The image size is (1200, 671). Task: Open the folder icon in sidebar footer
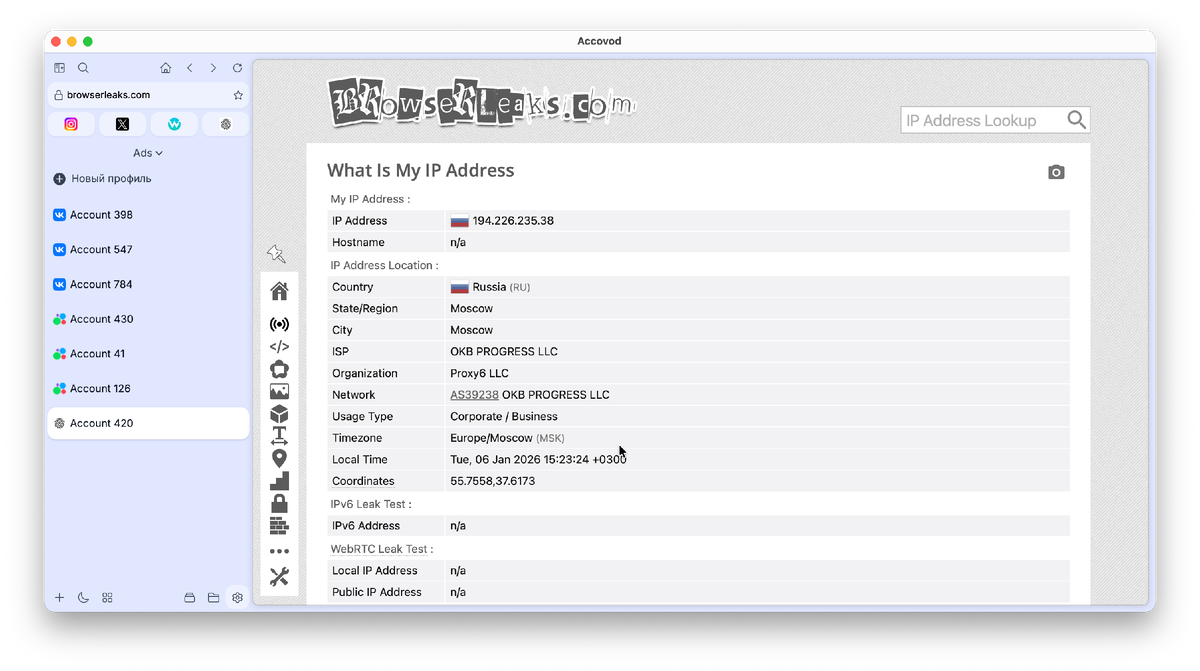pos(213,598)
